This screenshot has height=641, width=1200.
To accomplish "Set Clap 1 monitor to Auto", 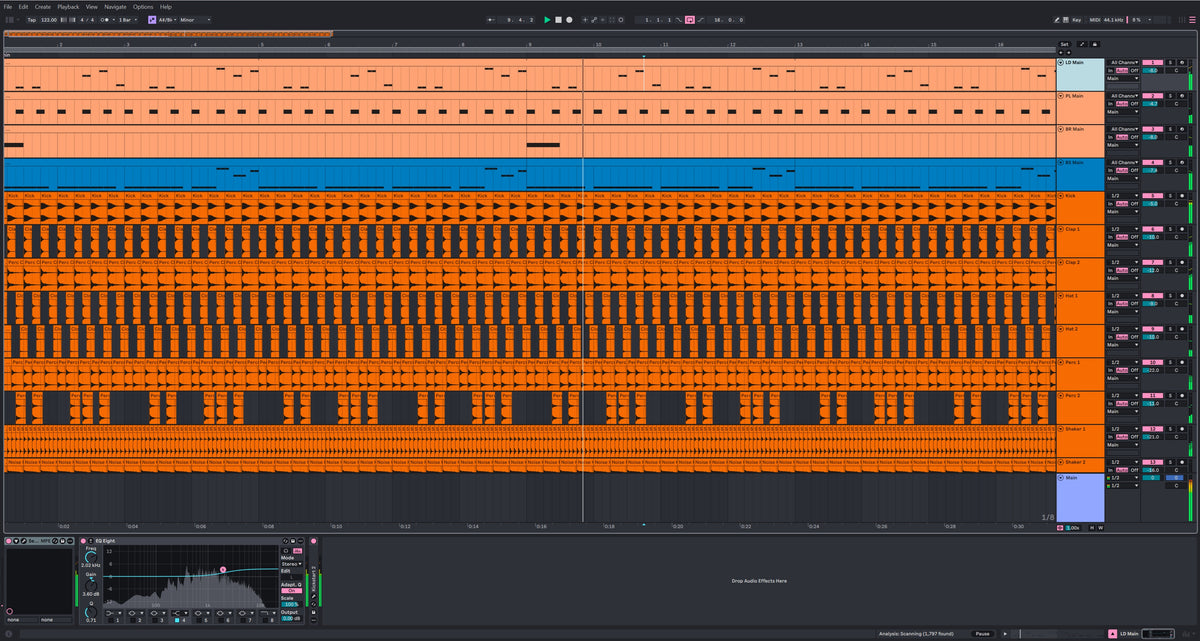I will point(1122,237).
